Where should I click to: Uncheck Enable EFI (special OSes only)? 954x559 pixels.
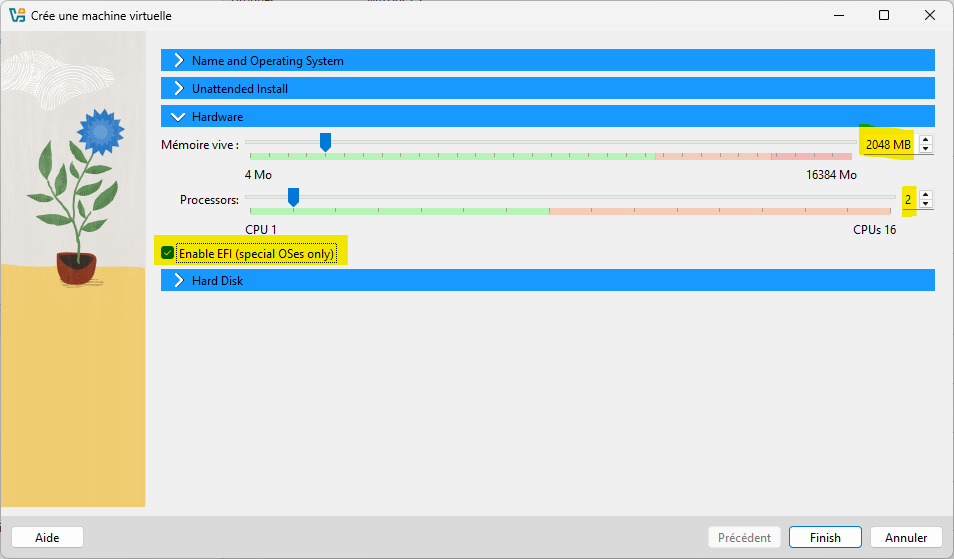point(167,253)
